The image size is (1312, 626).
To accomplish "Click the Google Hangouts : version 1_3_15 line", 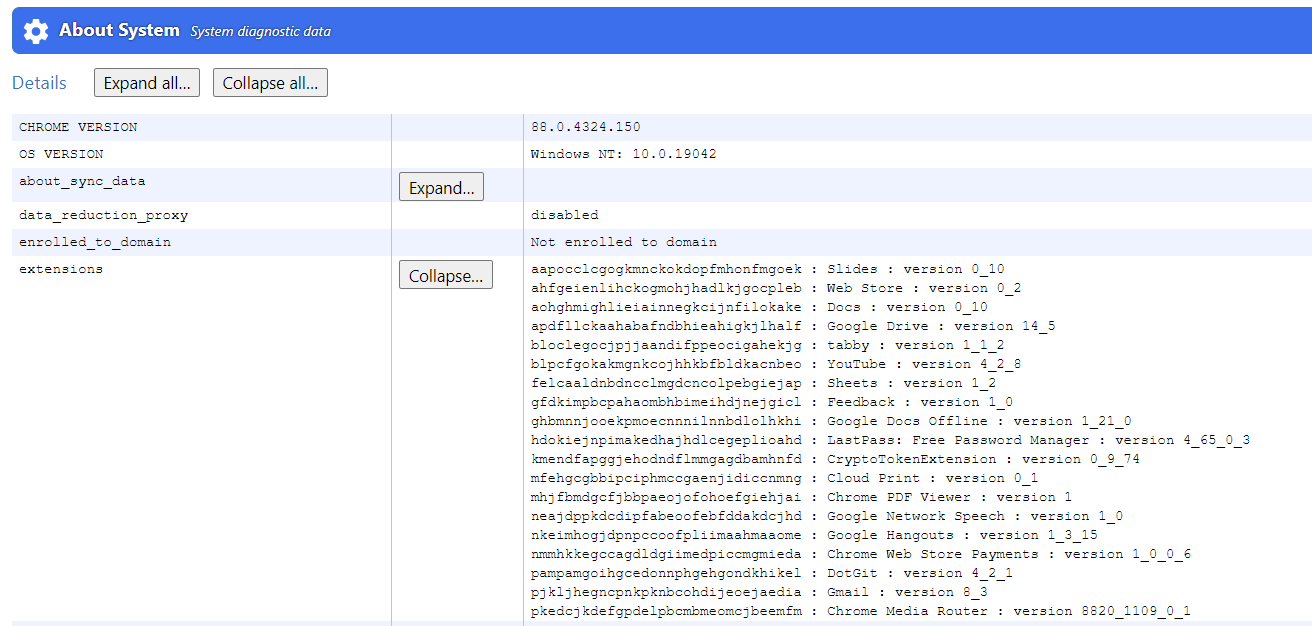I will pyautogui.click(x=814, y=535).
